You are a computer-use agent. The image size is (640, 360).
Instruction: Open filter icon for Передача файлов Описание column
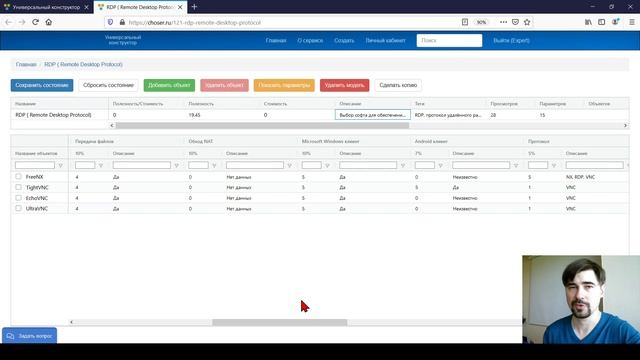coord(177,165)
